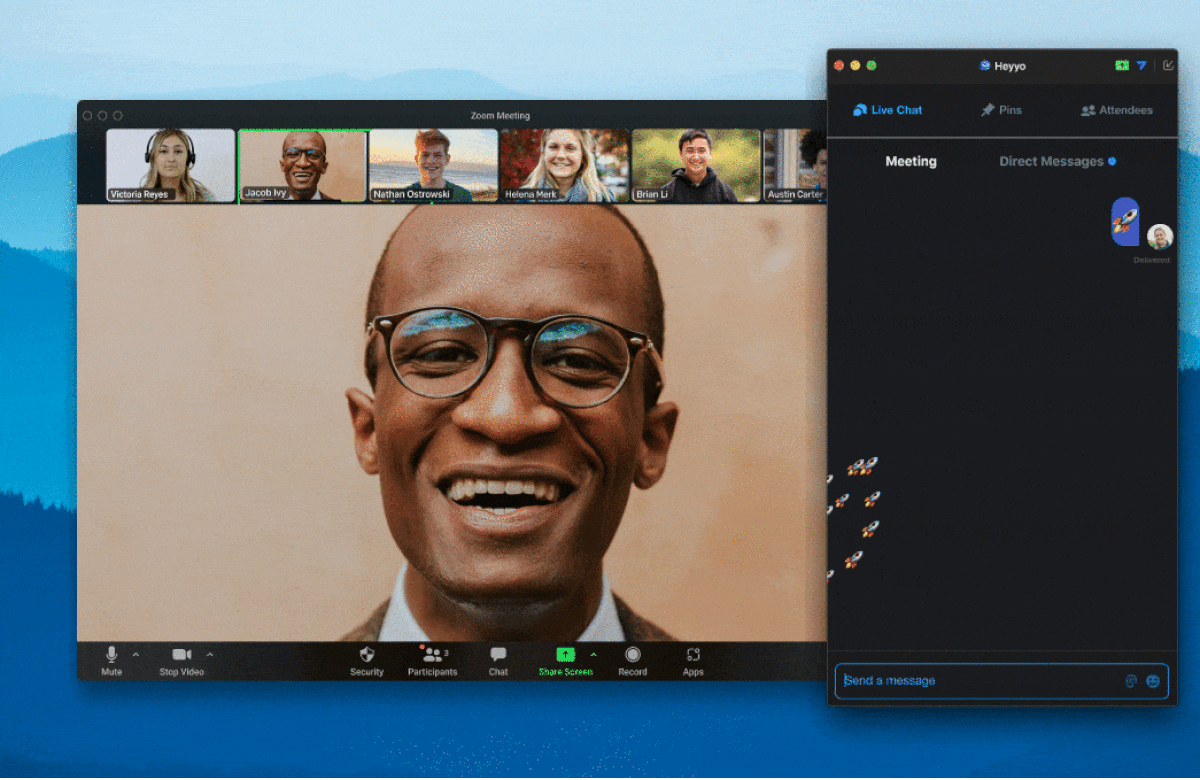This screenshot has height=780, width=1200.
Task: Select Brian Li video thumbnail
Action: [x=697, y=165]
